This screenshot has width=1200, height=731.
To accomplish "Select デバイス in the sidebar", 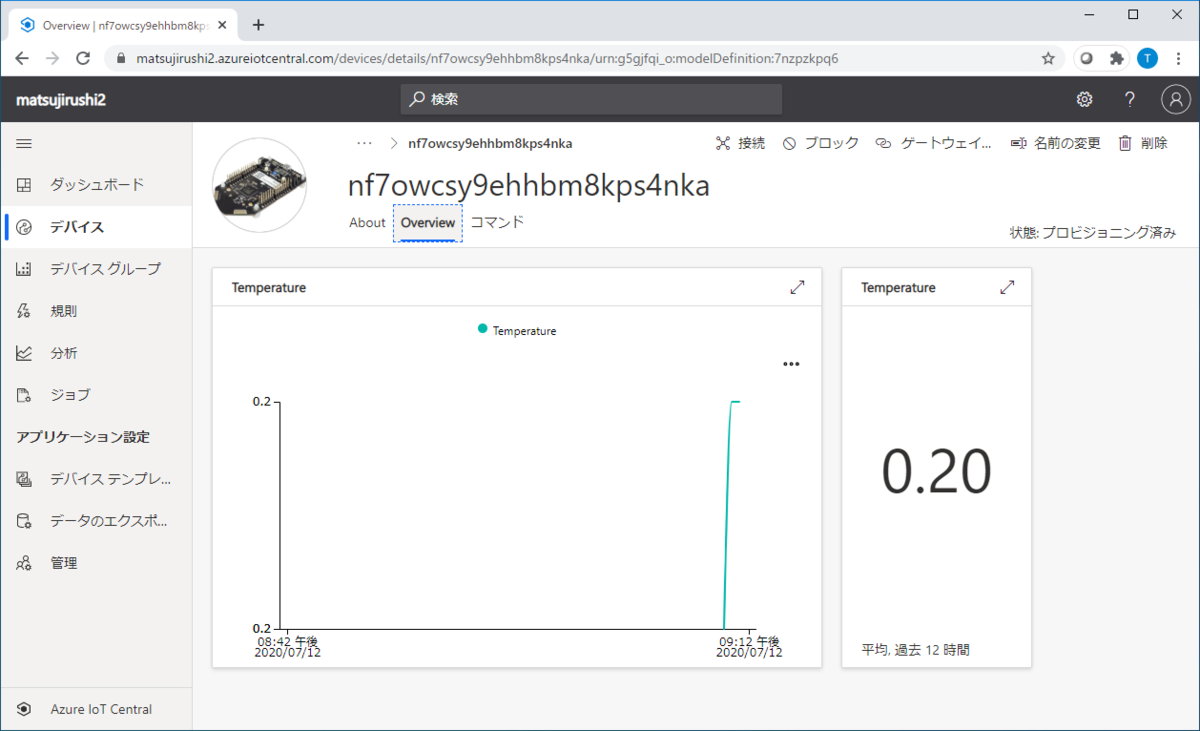I will click(x=96, y=227).
